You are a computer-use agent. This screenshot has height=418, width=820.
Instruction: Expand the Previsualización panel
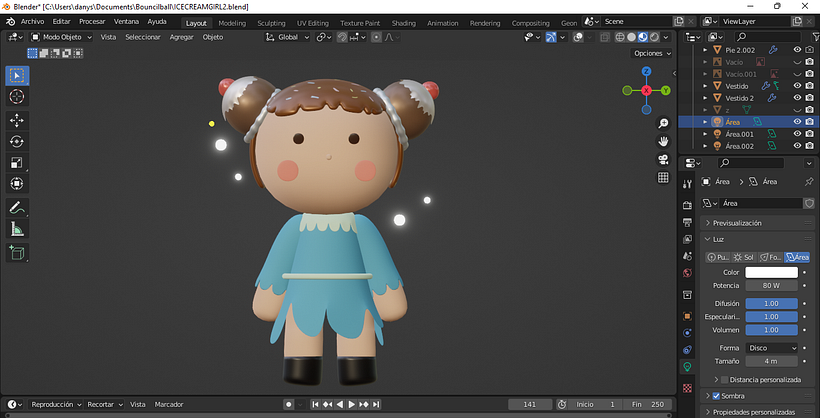[x=757, y=223]
